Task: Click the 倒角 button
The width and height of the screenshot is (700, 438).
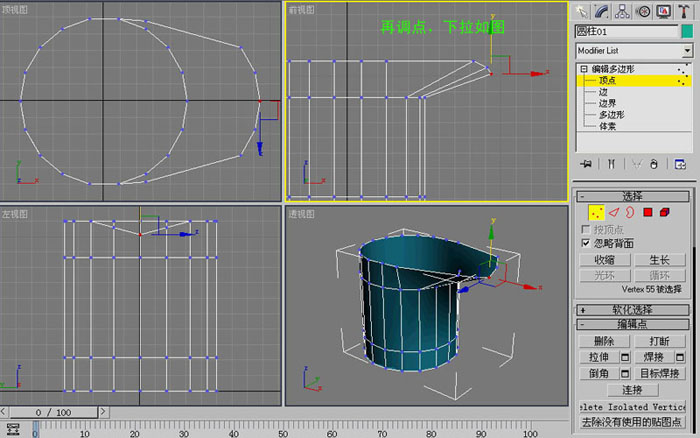Action: coord(599,373)
